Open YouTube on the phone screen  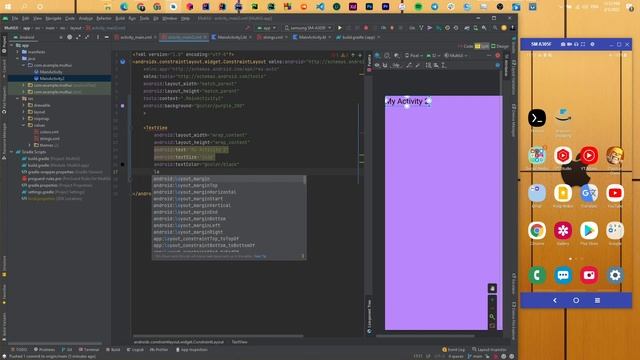(x=615, y=193)
